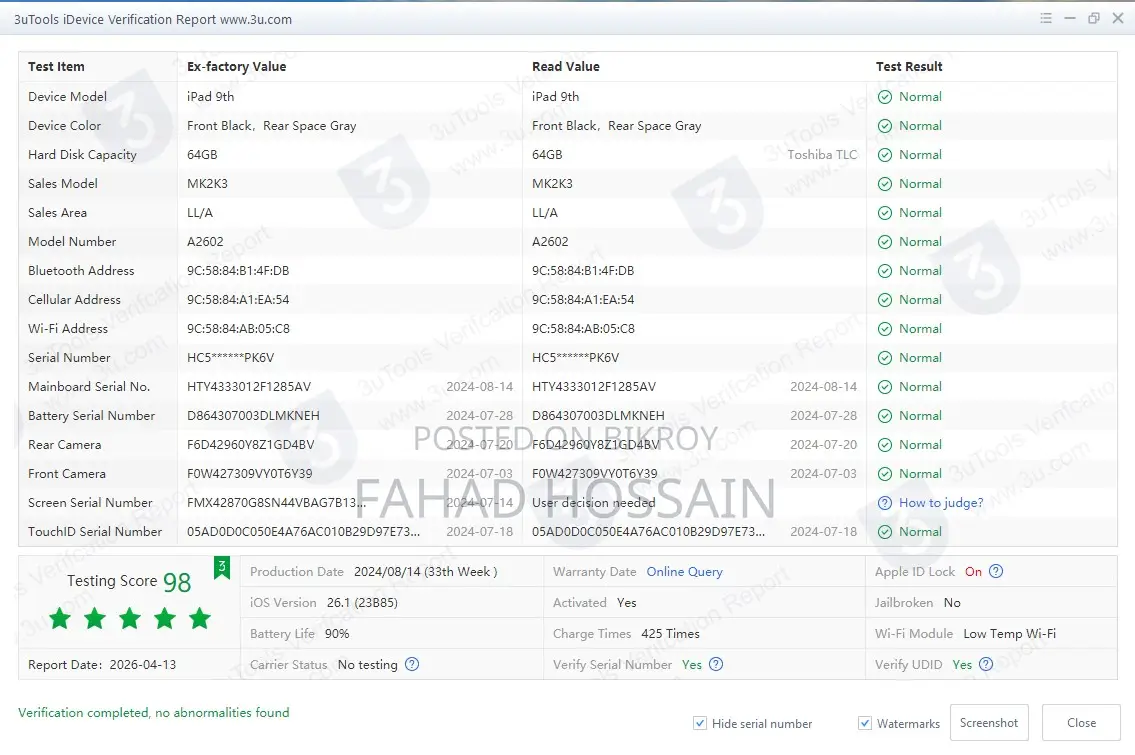The width and height of the screenshot is (1135, 755).
Task: Click the check icon in TouchID Serial Number row
Action: tap(885, 531)
